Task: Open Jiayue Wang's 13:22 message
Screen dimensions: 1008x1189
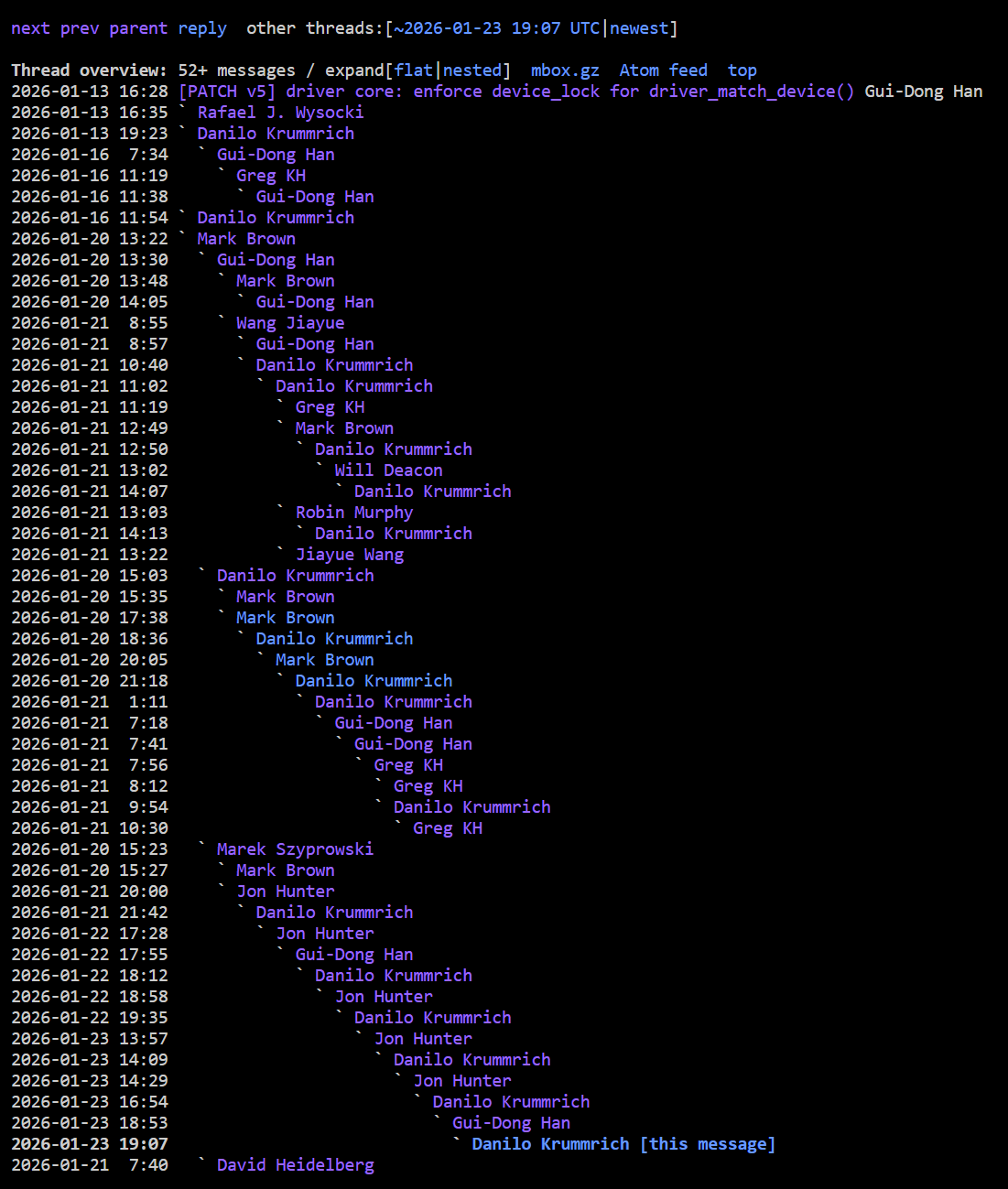Action: [349, 555]
